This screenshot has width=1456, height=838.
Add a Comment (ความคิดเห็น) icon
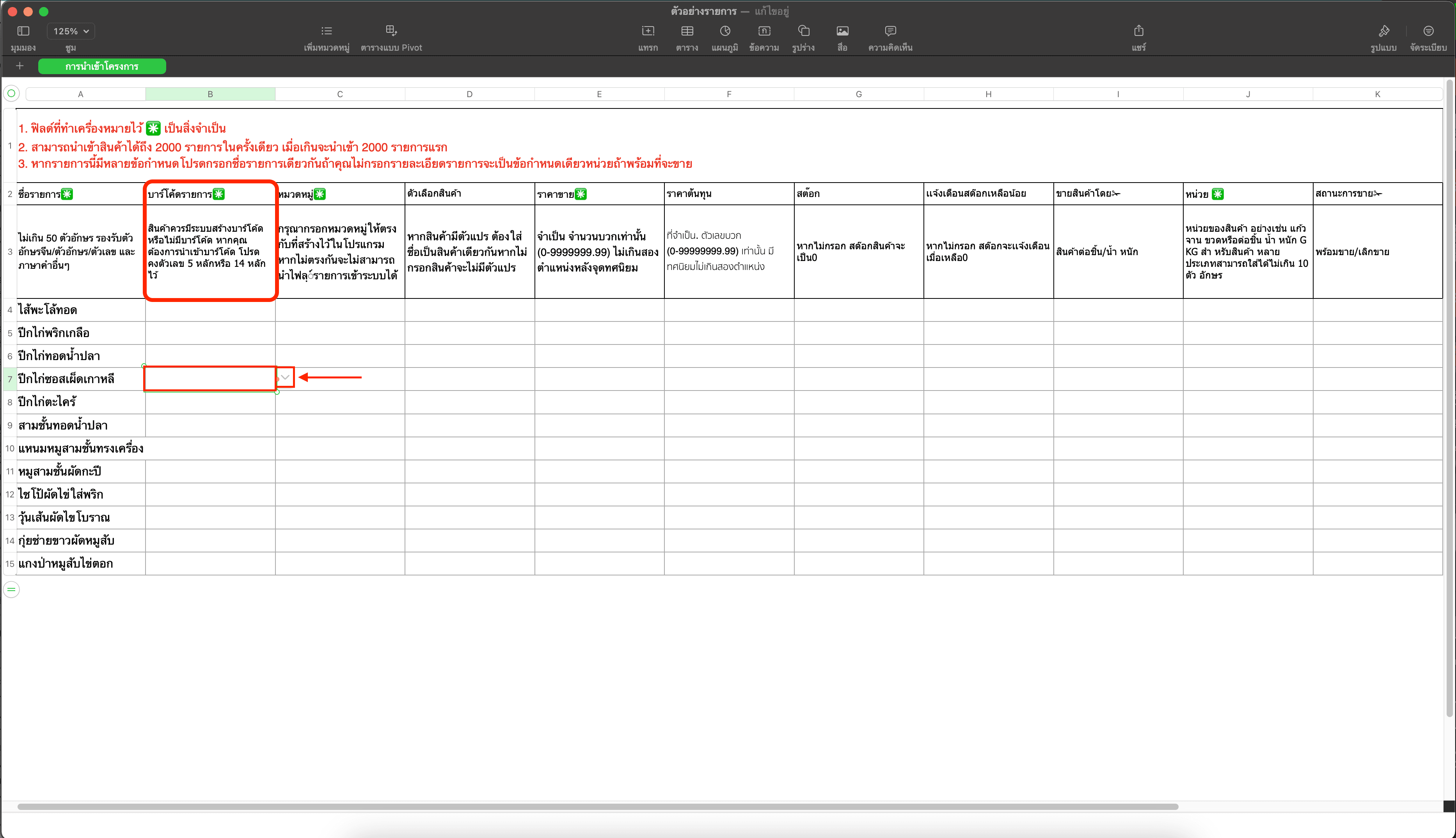coord(890,31)
